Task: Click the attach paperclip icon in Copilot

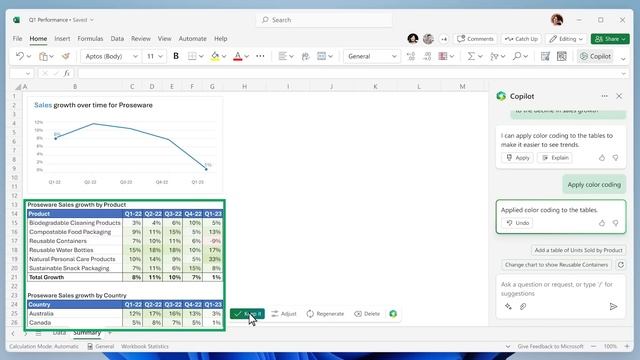Action: pyautogui.click(x=523, y=306)
